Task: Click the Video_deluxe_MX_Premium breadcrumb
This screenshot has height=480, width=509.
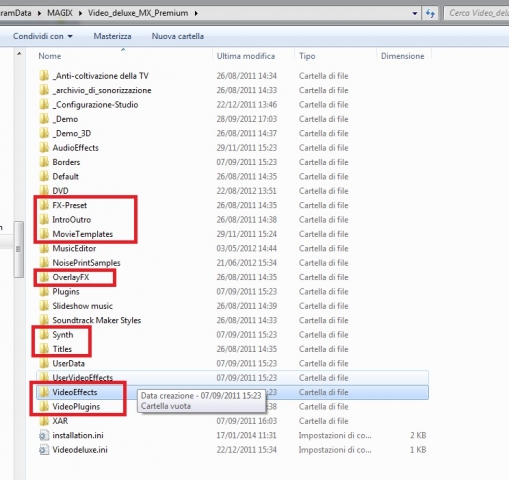Action: pos(138,13)
